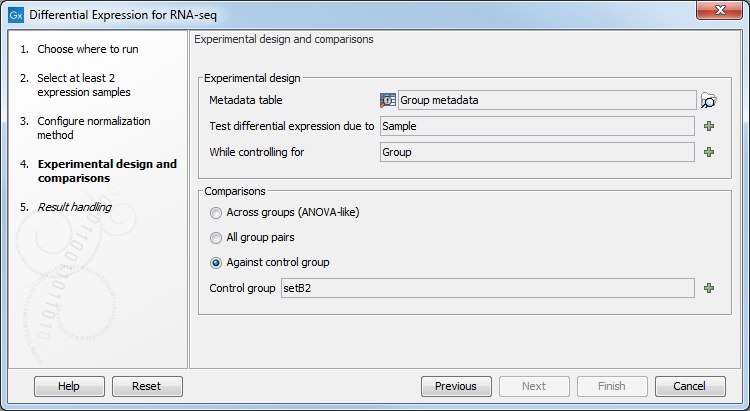
Task: Go to step Choose where to run
Action: 82,49
